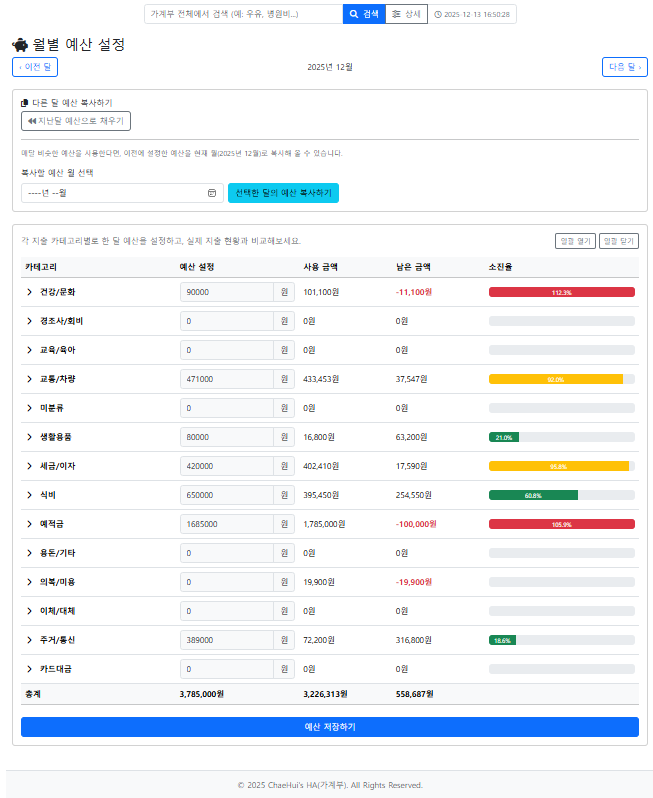Click the 예산 설정 column header
653x798 pixels.
point(197,267)
